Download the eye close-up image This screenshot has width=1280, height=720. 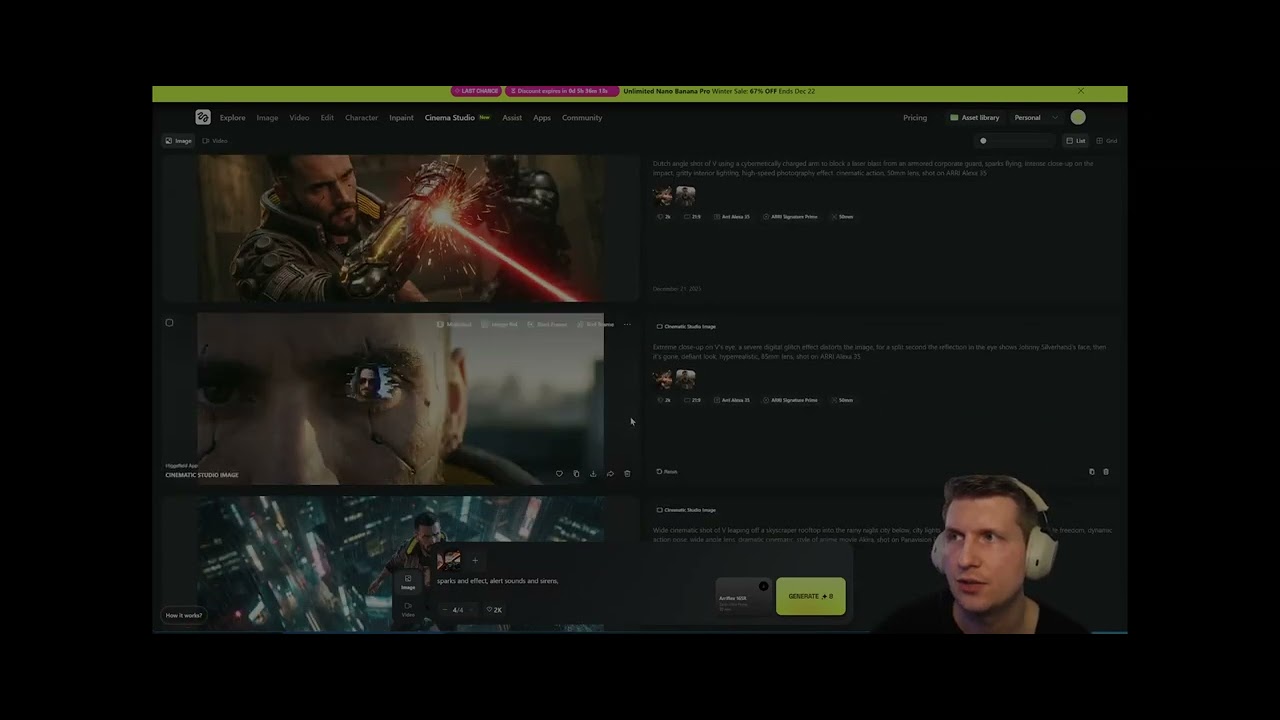coord(593,474)
